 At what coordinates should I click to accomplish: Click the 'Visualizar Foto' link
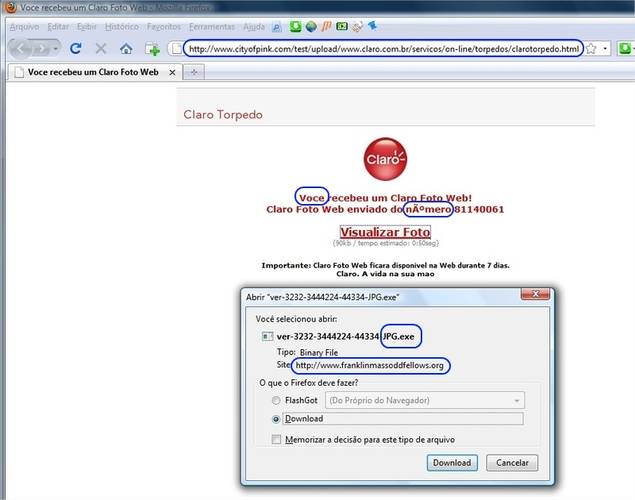coord(385,232)
